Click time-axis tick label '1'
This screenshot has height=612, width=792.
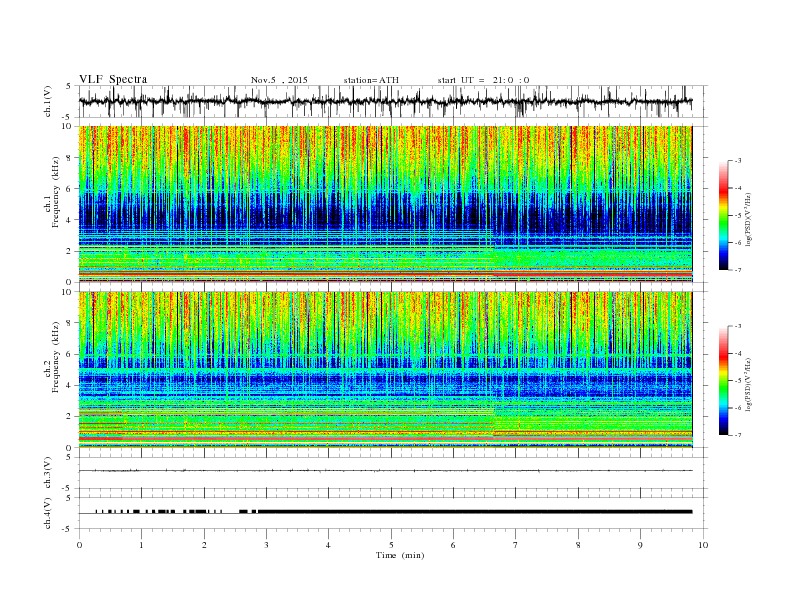point(141,545)
